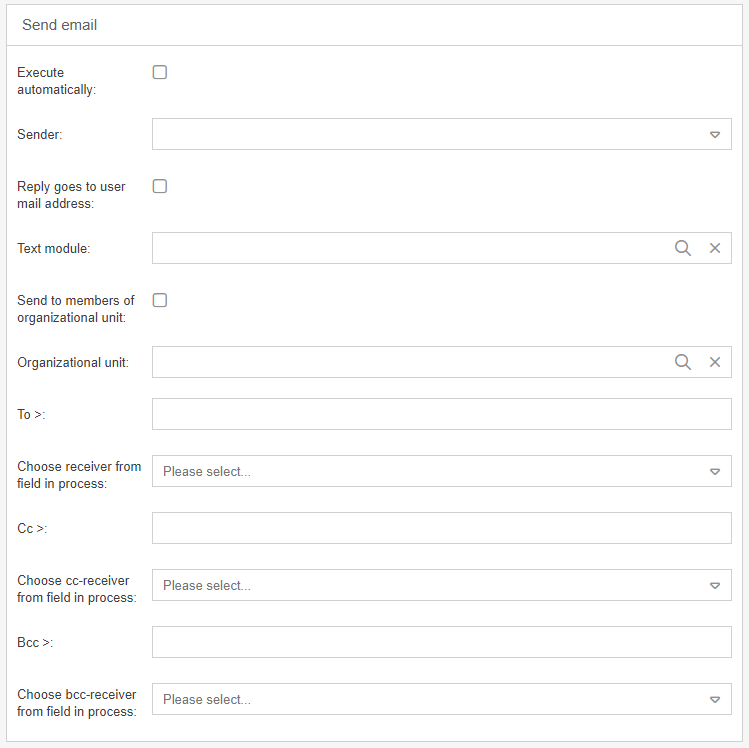The image size is (749, 748).
Task: Tick Reply goes to user mail address
Action: 160,186
